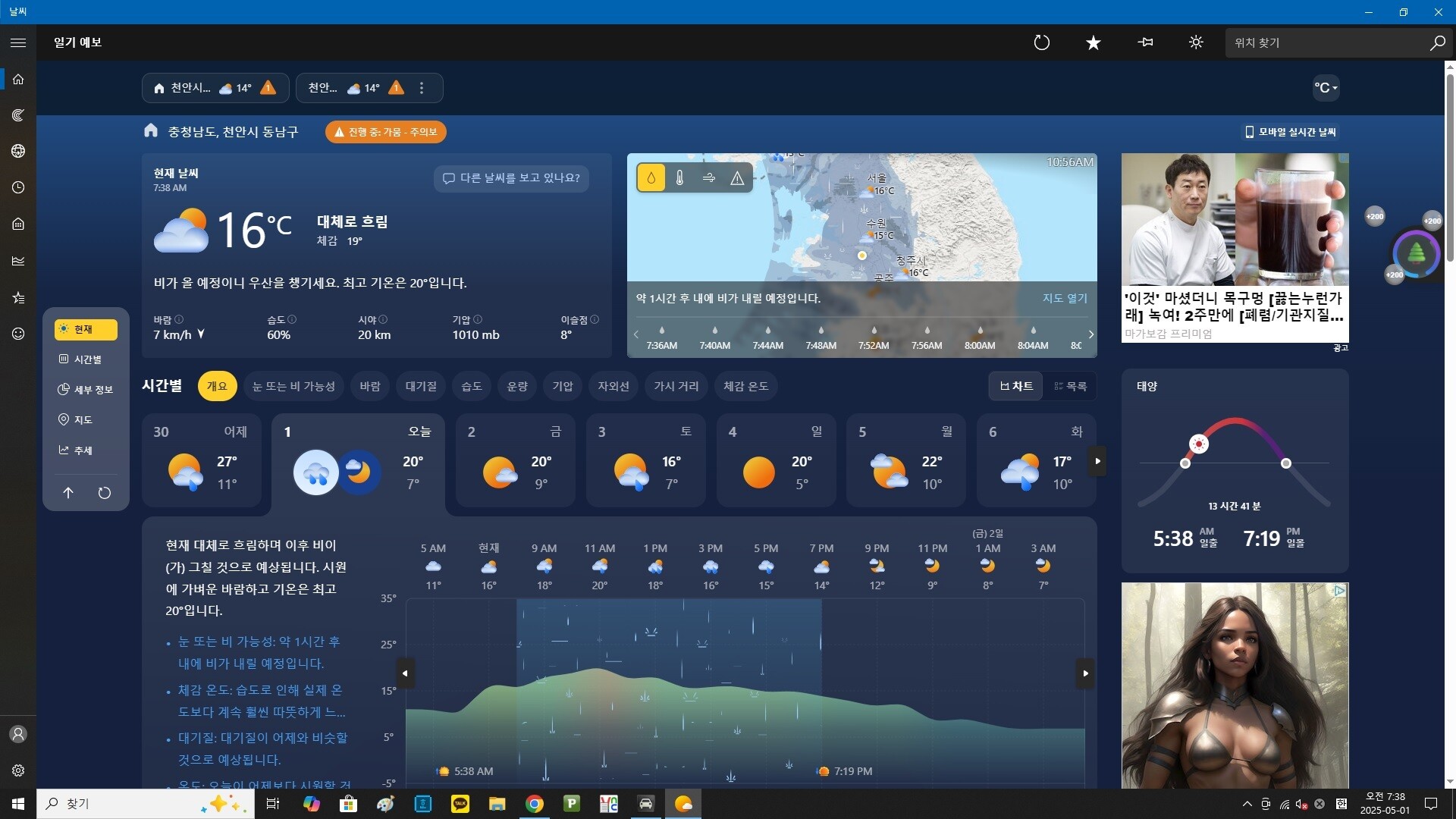The height and width of the screenshot is (819, 1456).
Task: Select the temperature layer thermometer icon
Action: (679, 177)
